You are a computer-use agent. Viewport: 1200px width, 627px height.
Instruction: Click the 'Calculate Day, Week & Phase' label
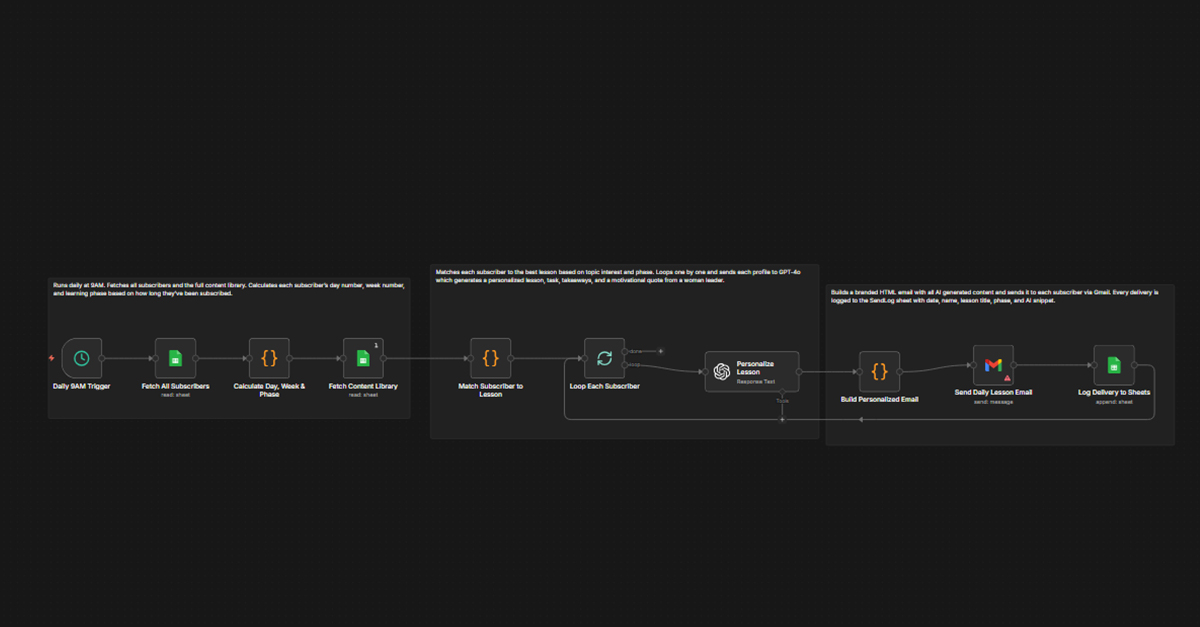tap(269, 390)
